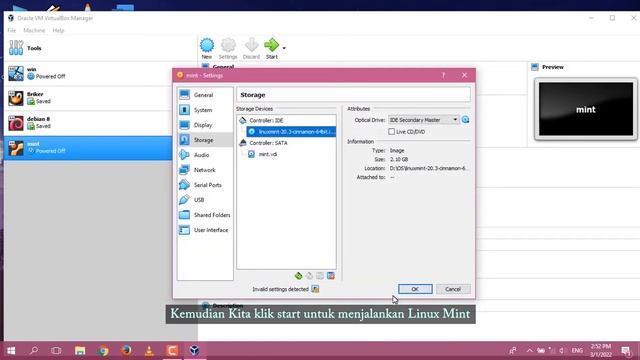Open the notification center icon
Viewport: 640px width, 360px height.
coord(626,351)
